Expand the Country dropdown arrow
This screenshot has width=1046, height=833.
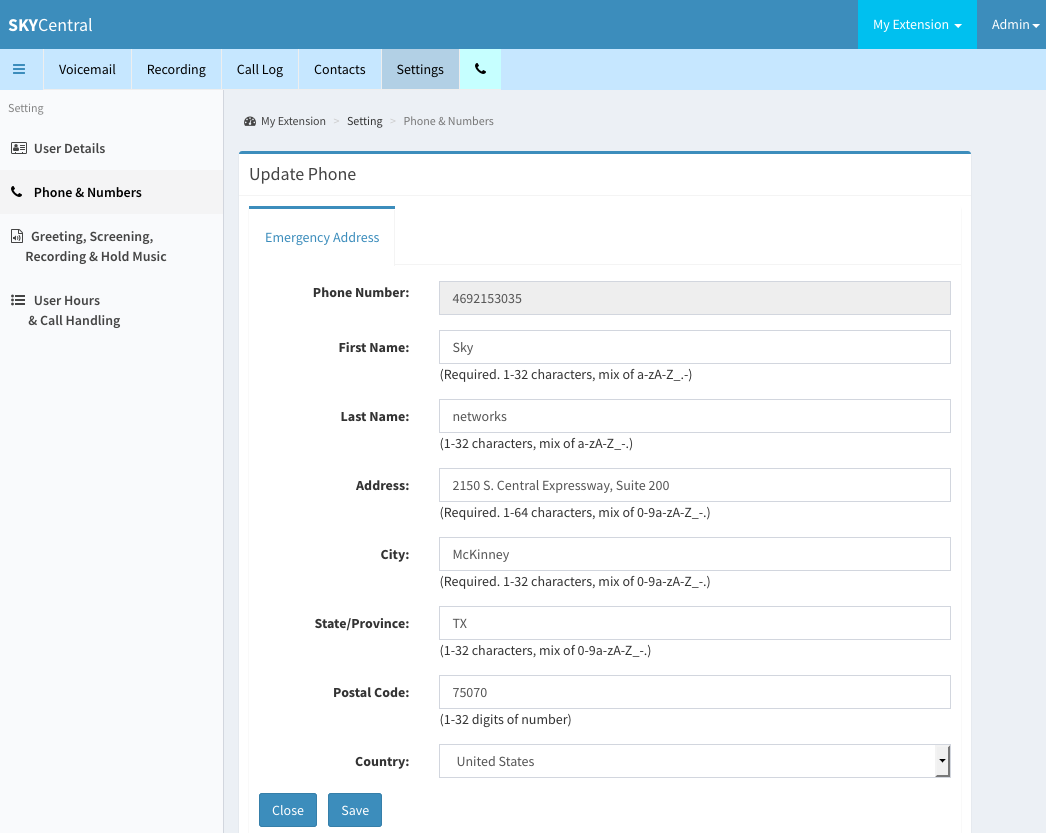(942, 761)
